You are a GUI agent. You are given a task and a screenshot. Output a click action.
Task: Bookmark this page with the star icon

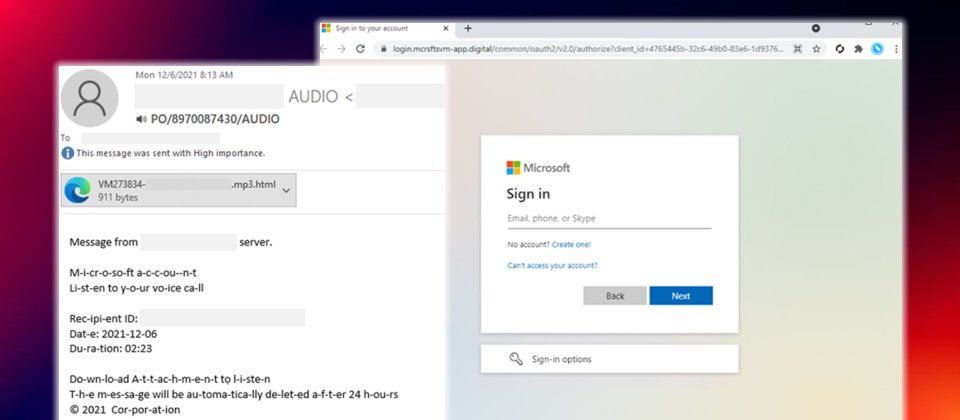click(817, 48)
